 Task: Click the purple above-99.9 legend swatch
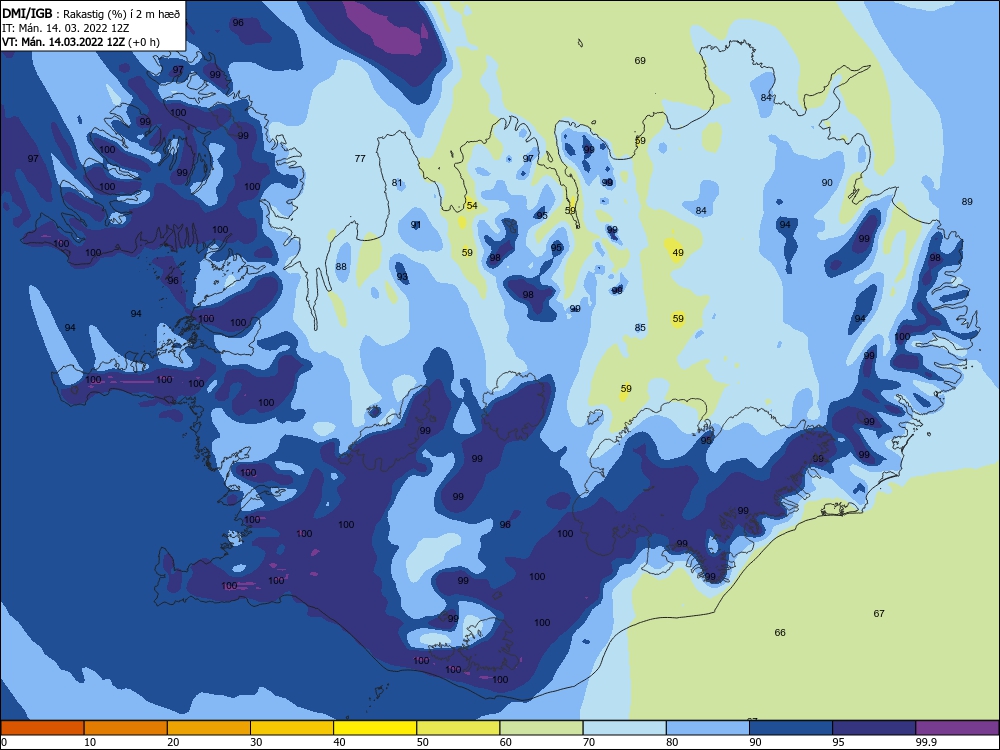(x=957, y=728)
